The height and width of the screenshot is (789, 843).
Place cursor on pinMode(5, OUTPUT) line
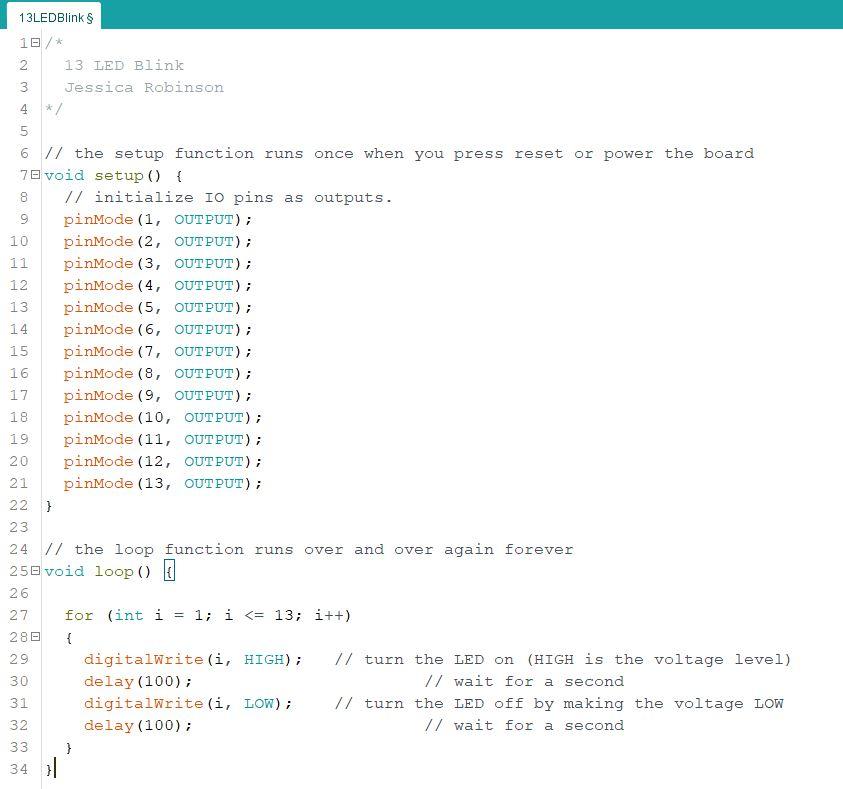(x=158, y=307)
